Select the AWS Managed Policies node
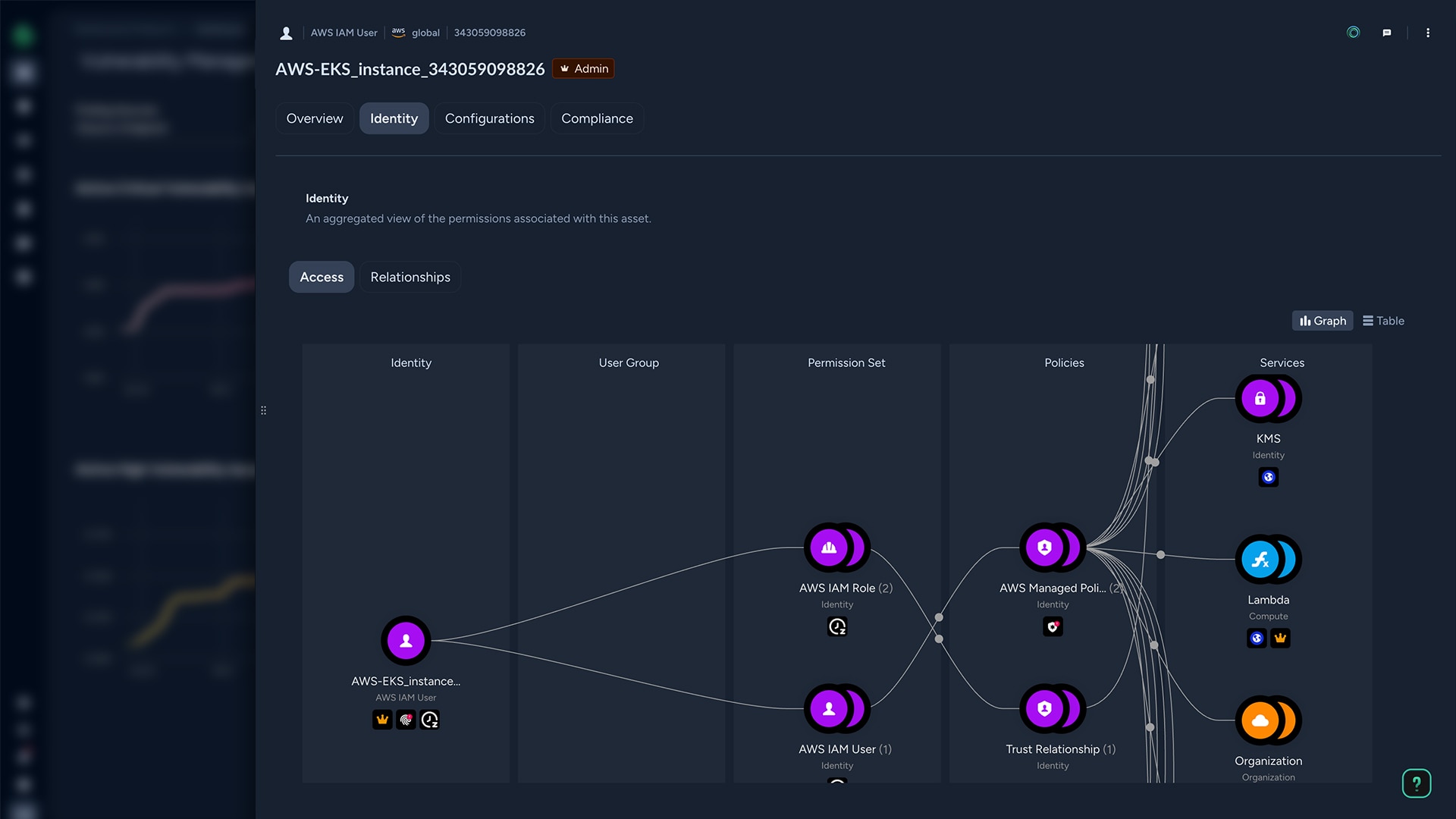Image resolution: width=1456 pixels, height=819 pixels. pyautogui.click(x=1053, y=548)
